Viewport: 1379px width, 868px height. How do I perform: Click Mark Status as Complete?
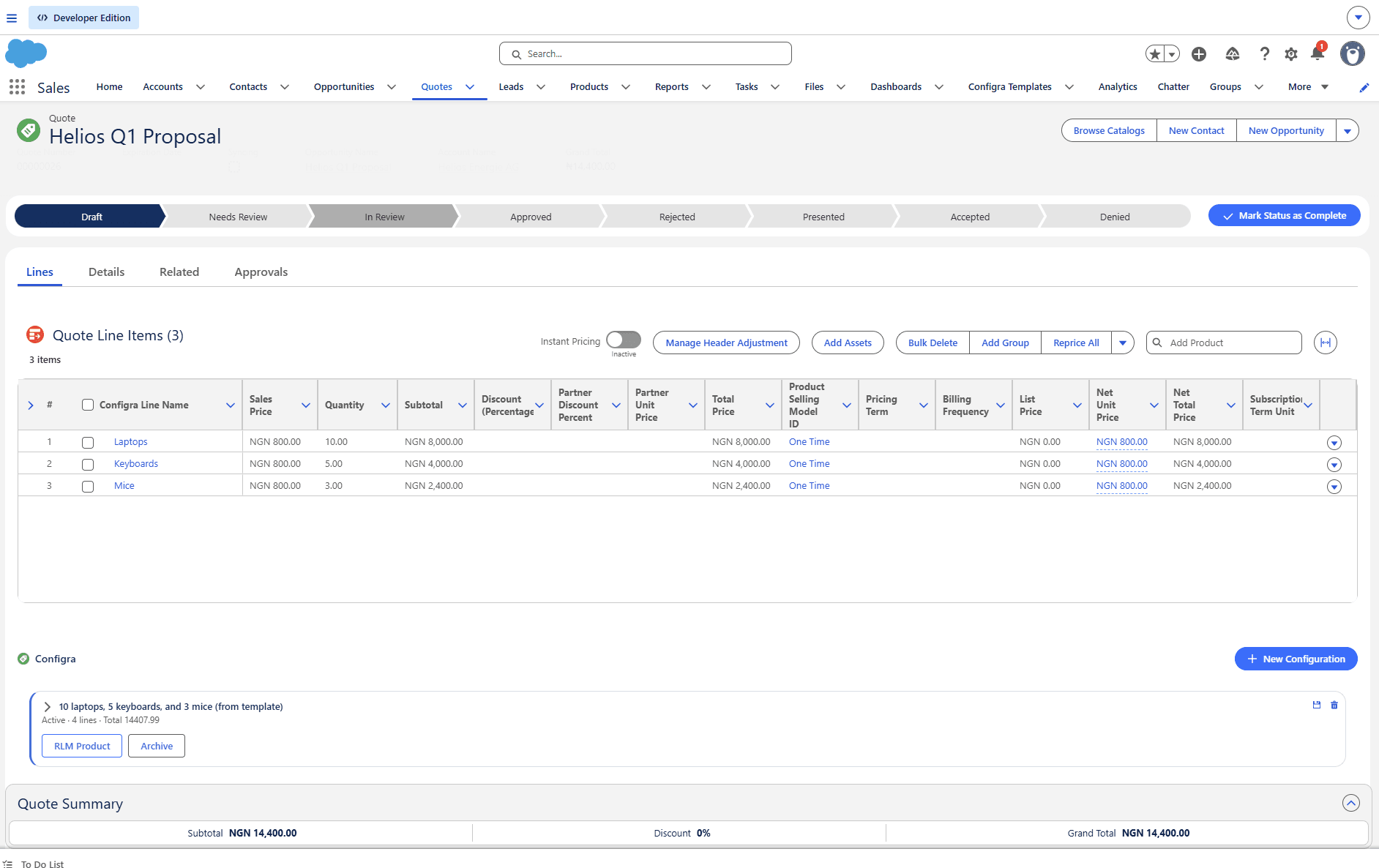(x=1285, y=216)
